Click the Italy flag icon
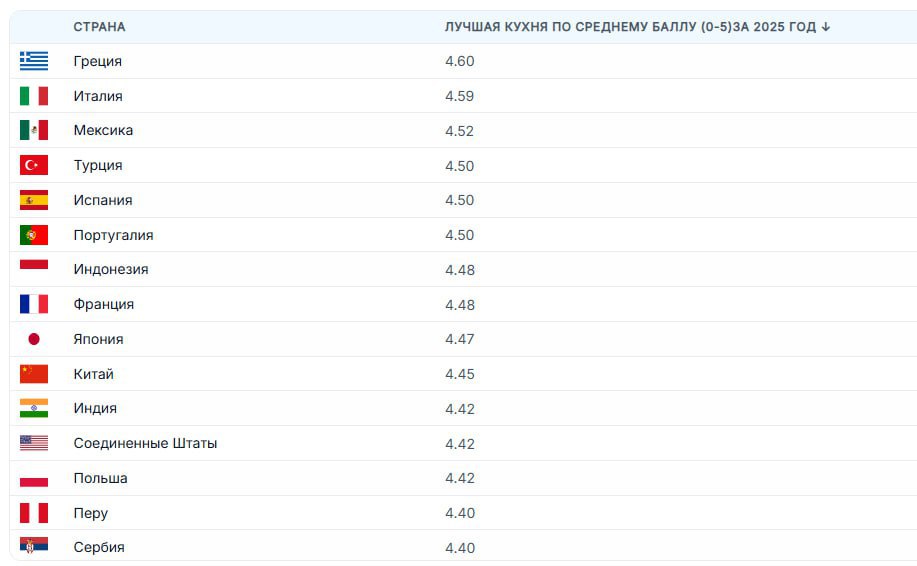The height and width of the screenshot is (566, 917). point(34,96)
